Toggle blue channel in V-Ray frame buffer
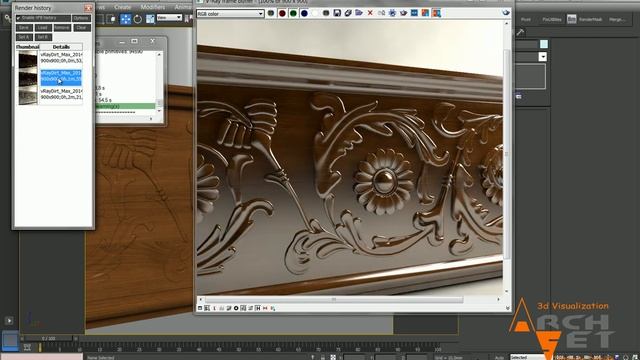Image resolution: width=640 pixels, height=360 pixels. coord(304,13)
